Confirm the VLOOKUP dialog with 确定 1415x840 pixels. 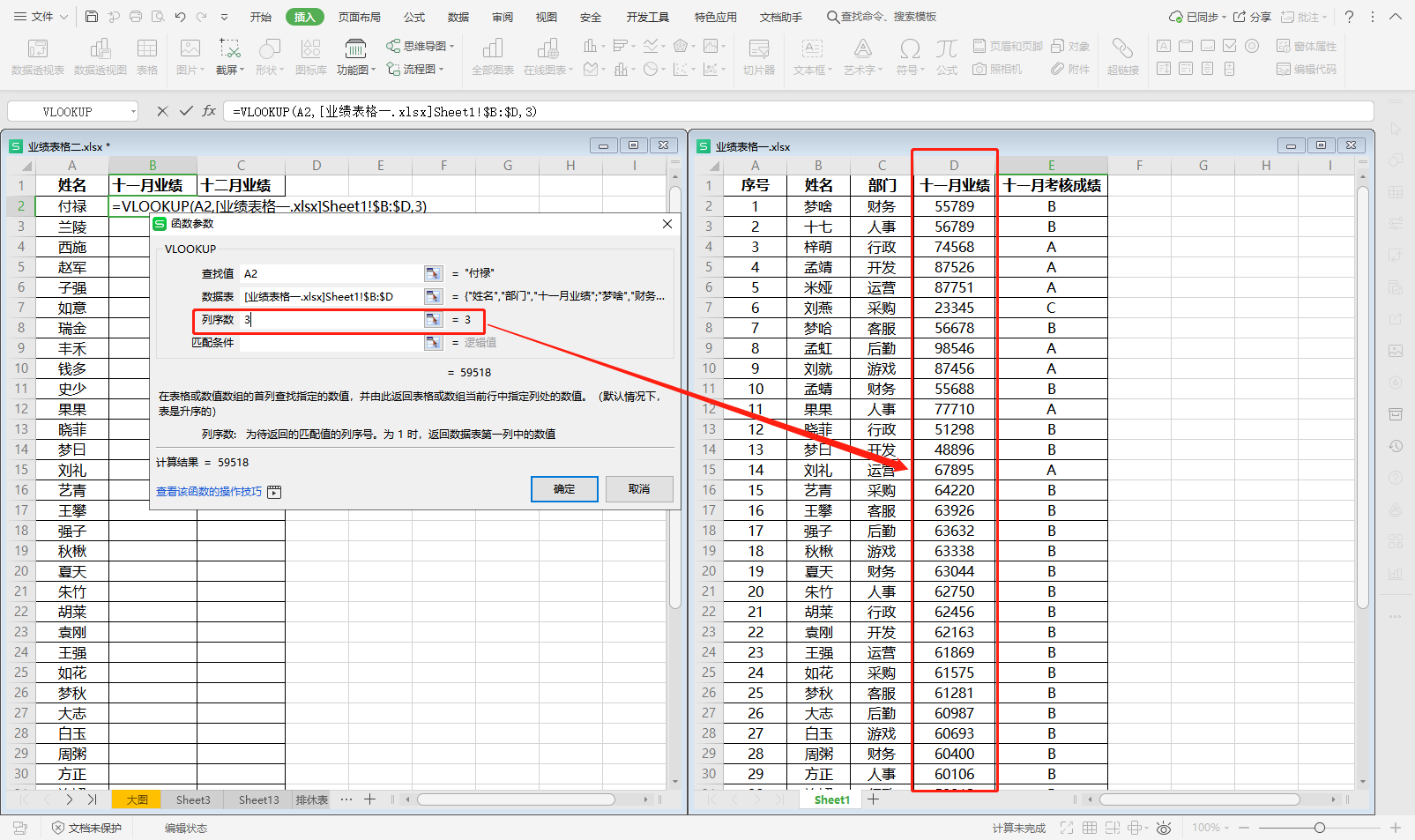[564, 488]
